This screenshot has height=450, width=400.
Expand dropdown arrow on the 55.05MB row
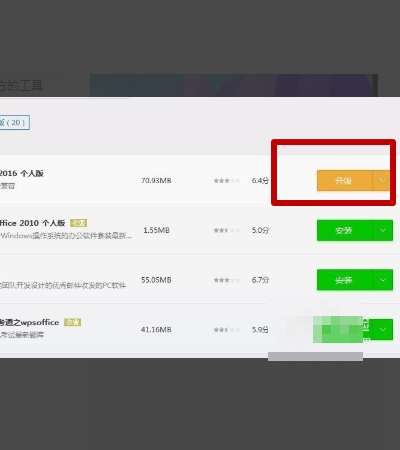pyautogui.click(x=383, y=280)
